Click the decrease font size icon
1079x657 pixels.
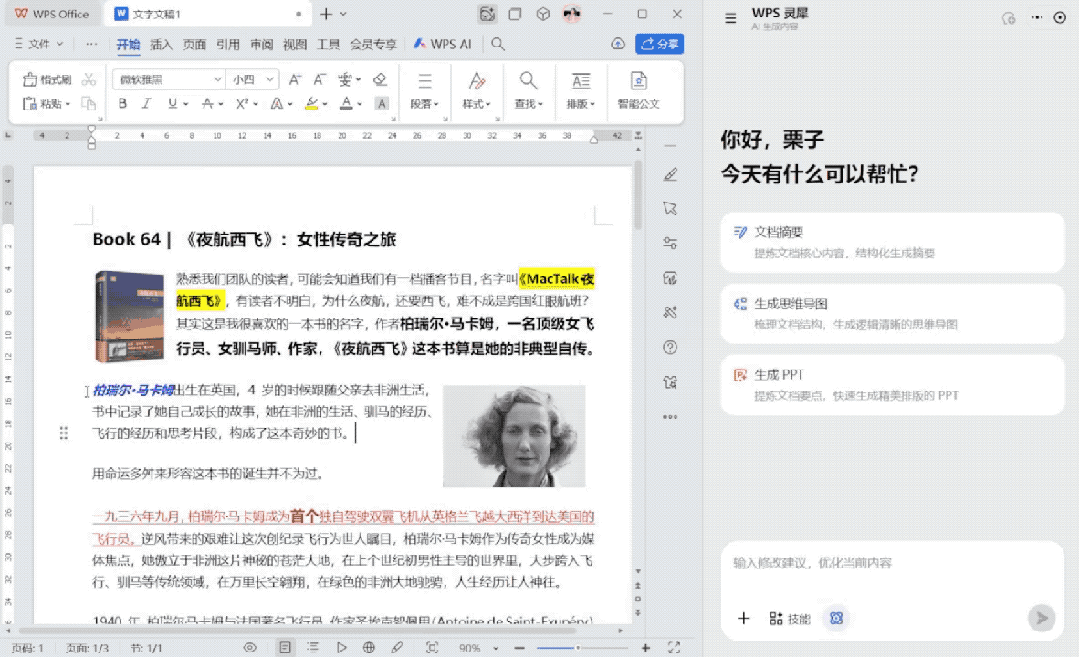pyautogui.click(x=319, y=80)
